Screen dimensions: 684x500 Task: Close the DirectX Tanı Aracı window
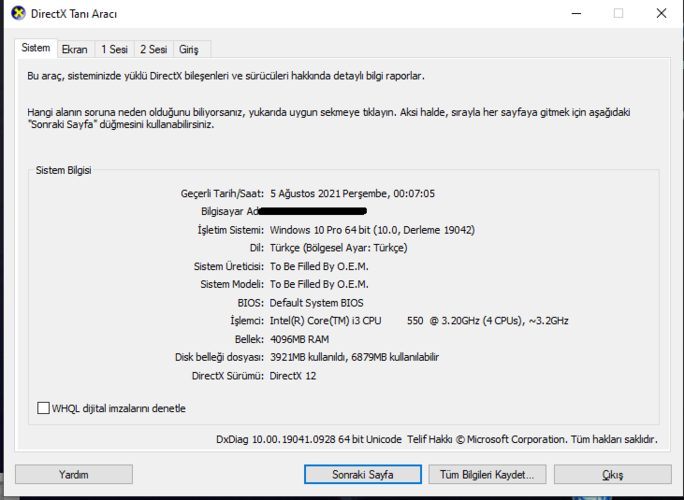[661, 14]
